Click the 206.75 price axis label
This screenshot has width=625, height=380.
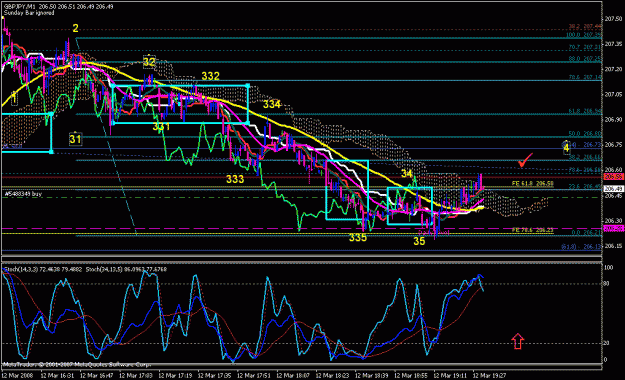pos(613,145)
